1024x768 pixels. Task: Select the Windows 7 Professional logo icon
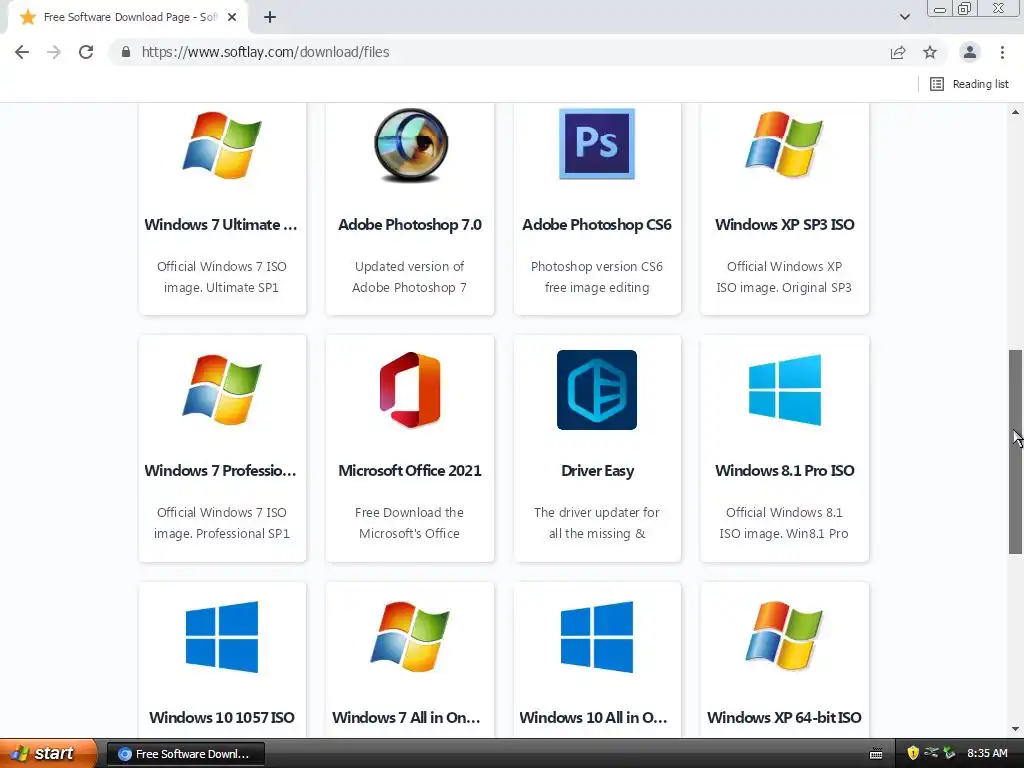pyautogui.click(x=222, y=390)
